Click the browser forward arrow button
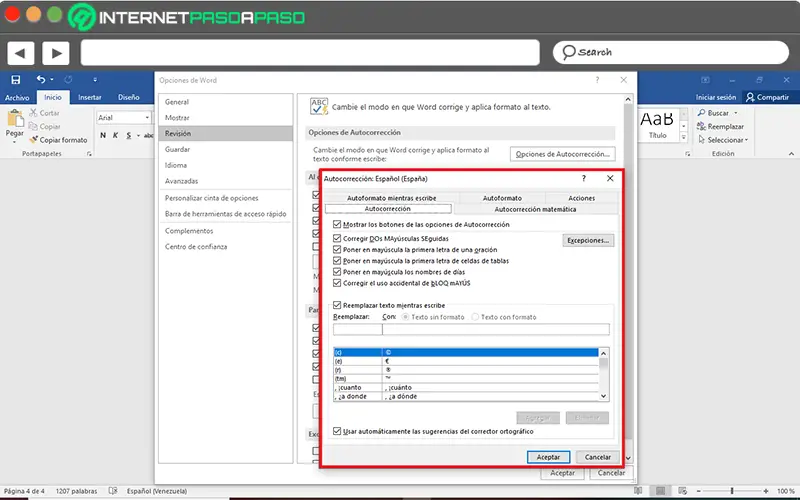Viewport: 800px width, 500px height. point(56,53)
